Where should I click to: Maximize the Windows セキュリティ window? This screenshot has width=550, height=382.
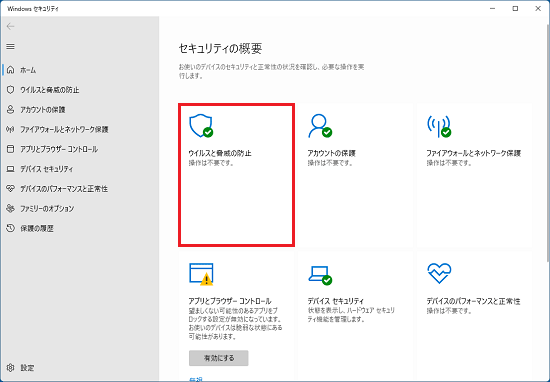pyautogui.click(x=515, y=9)
